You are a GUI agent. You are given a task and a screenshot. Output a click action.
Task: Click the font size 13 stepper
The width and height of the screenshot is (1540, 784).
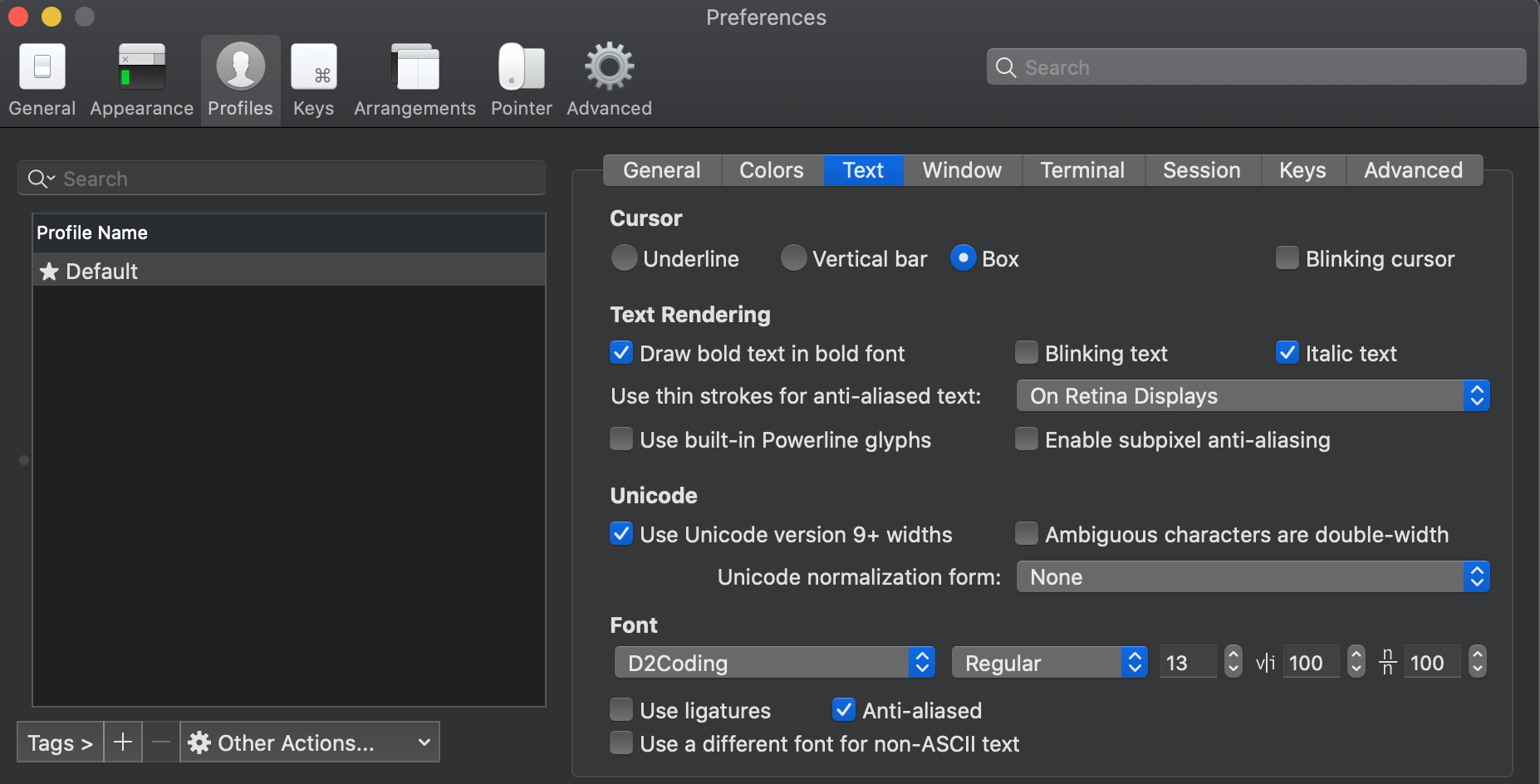1233,662
